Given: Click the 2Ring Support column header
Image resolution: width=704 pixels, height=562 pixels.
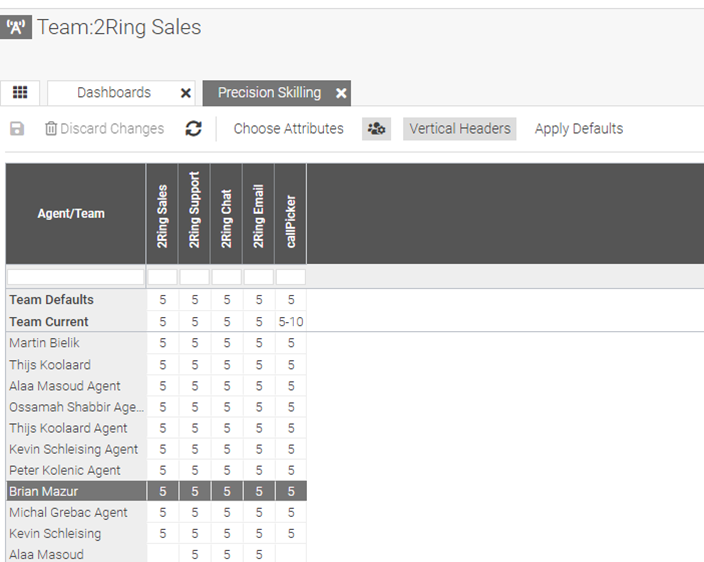Looking at the screenshot, I should coord(195,214).
